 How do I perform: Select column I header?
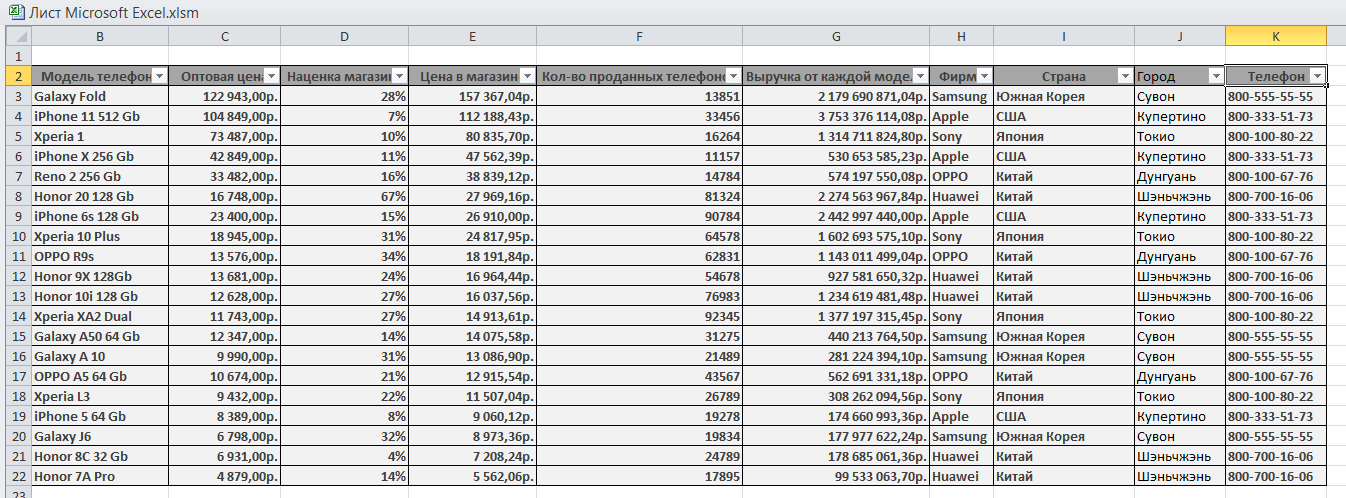pos(1064,36)
